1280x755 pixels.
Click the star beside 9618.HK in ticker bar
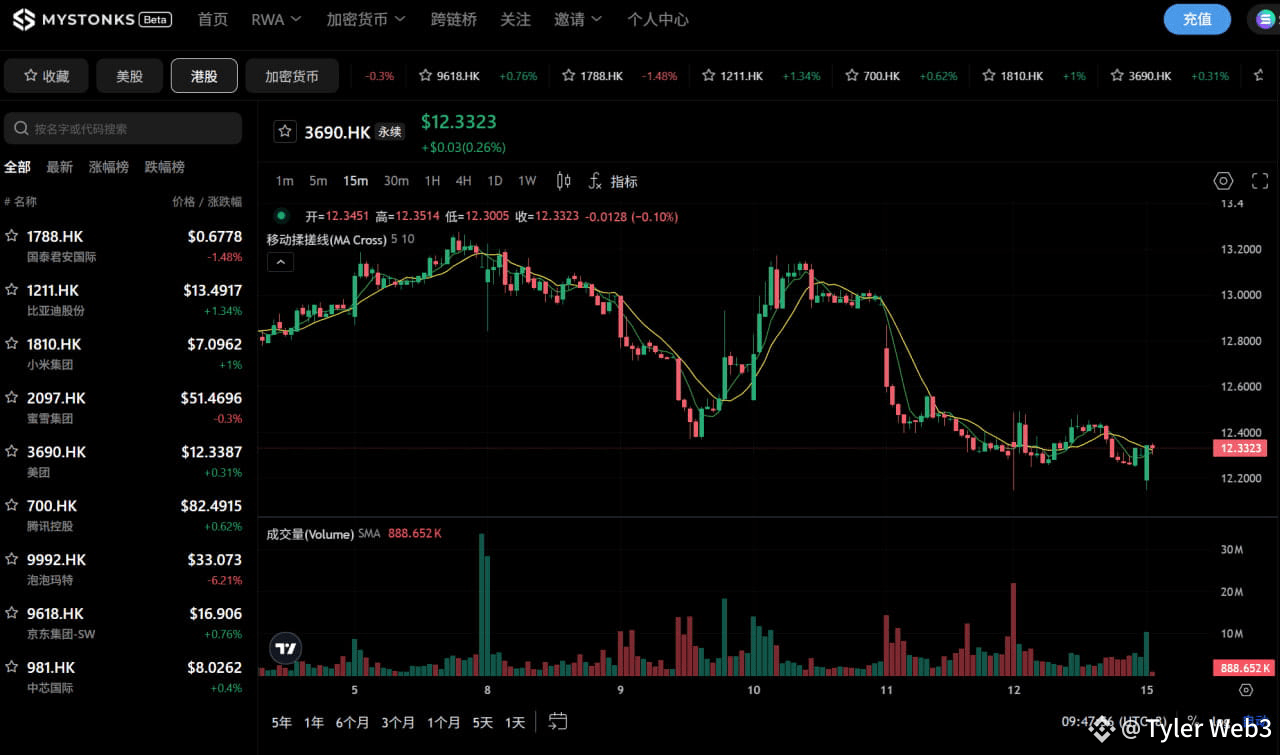[x=426, y=76]
